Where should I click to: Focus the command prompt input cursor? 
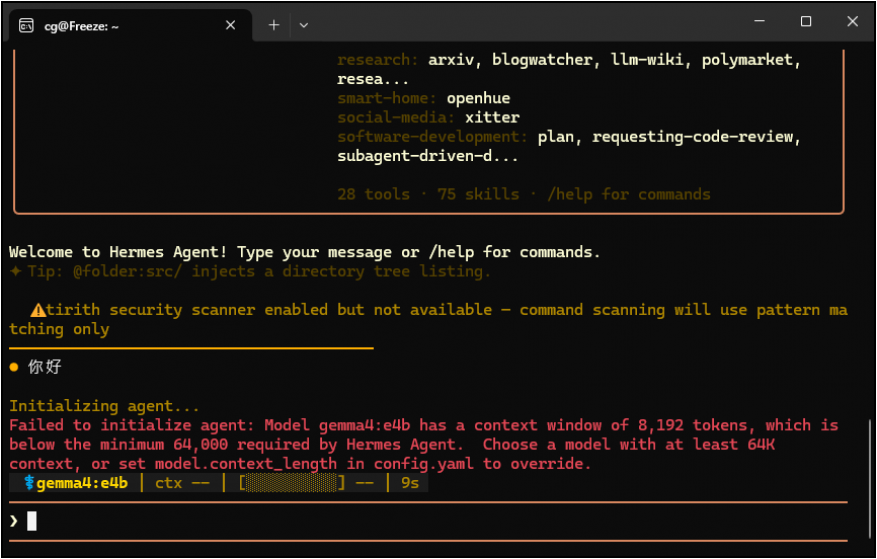click(32, 520)
